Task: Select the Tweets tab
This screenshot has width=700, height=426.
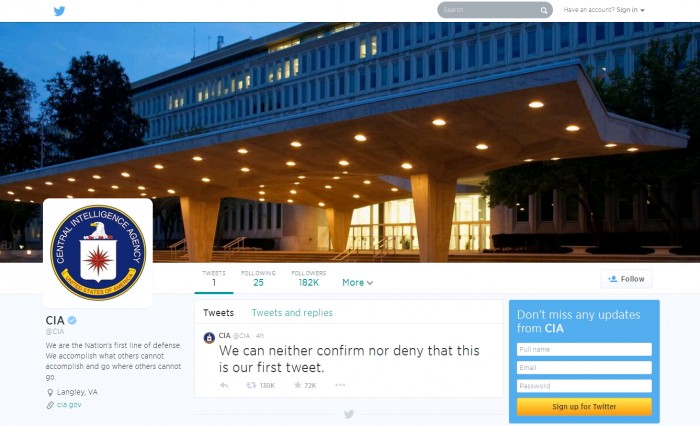Action: (x=218, y=313)
